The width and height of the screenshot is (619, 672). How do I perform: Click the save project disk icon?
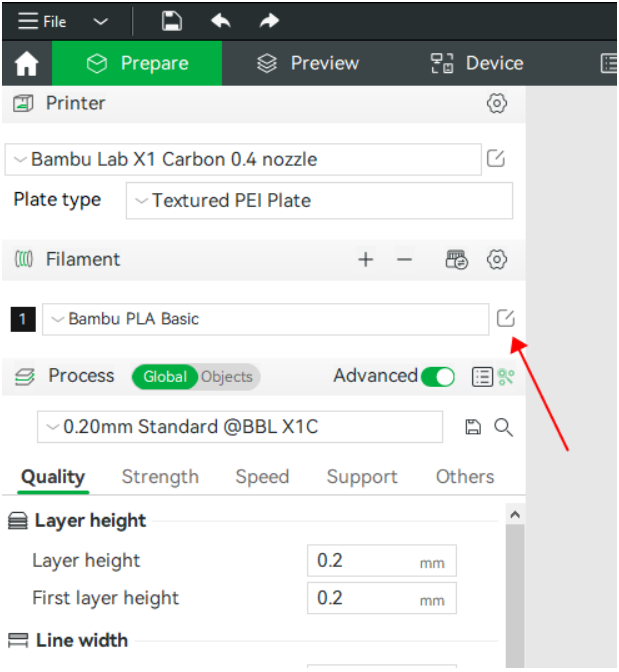click(171, 21)
